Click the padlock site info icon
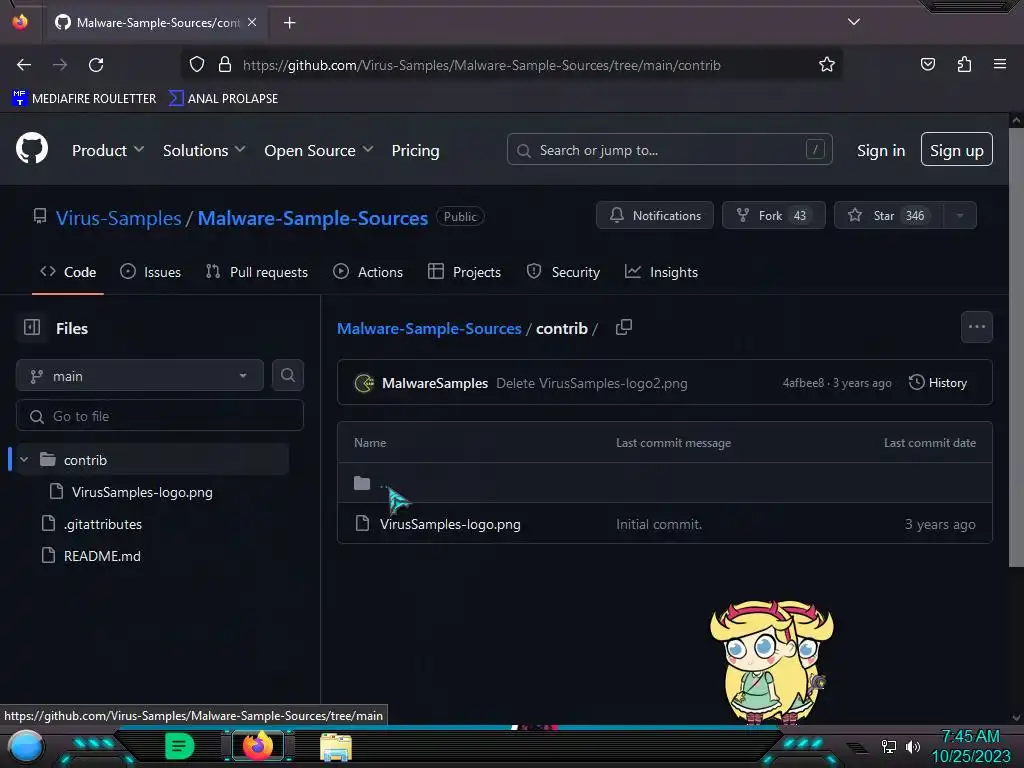This screenshot has width=1024, height=768. [x=225, y=65]
